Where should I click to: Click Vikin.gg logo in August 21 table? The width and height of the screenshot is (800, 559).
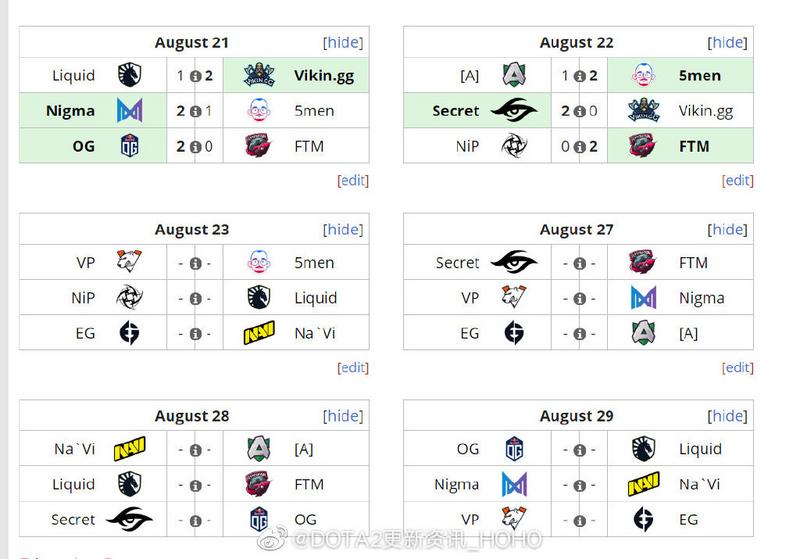point(259,75)
